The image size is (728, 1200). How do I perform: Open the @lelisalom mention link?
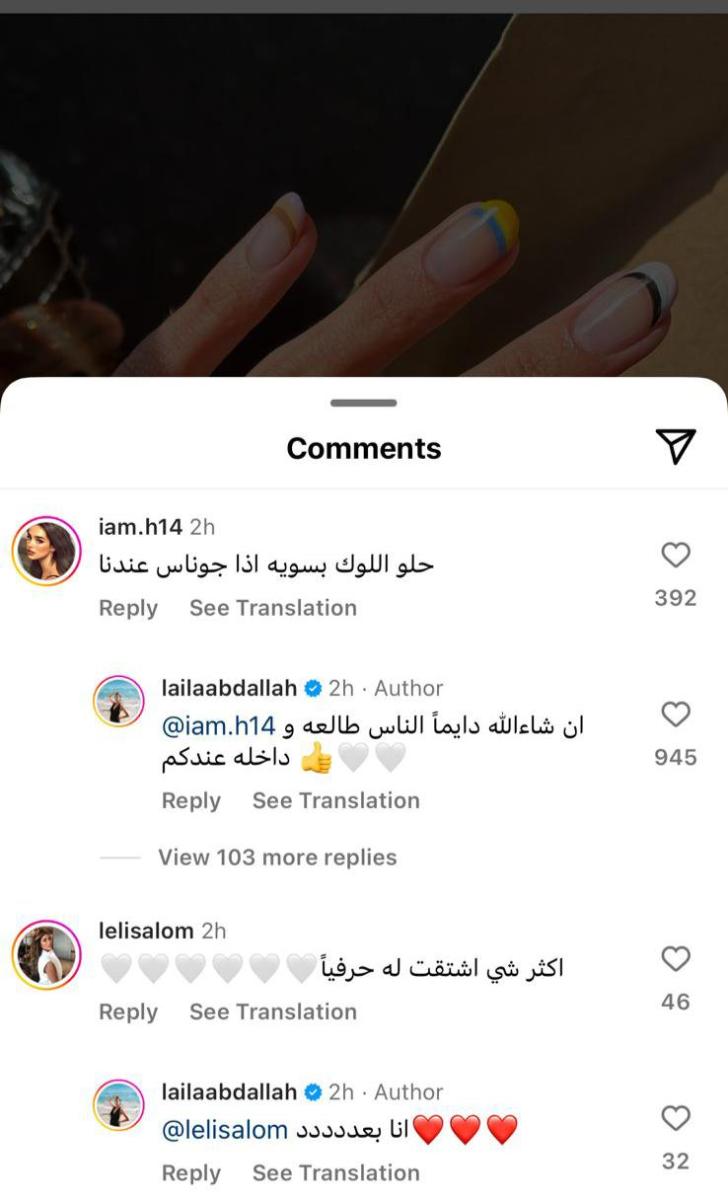point(225,1130)
